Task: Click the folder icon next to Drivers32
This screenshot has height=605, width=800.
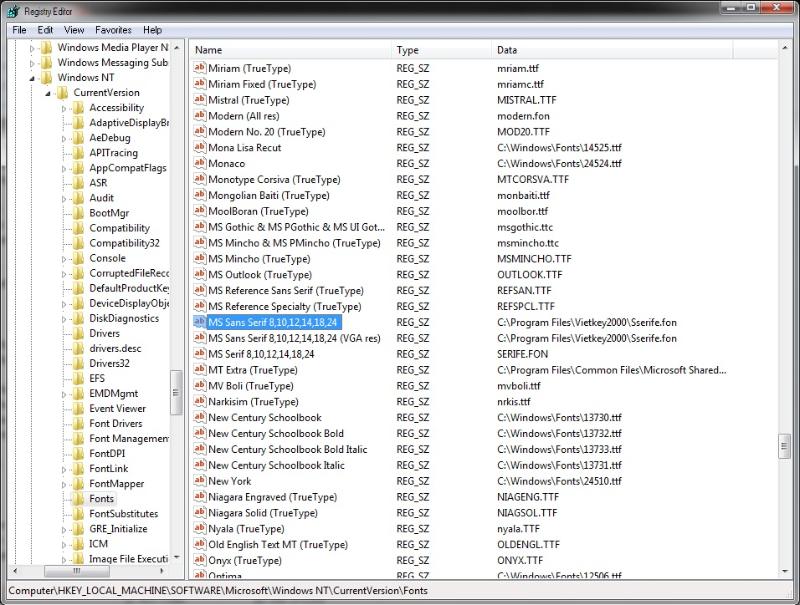Action: (78, 363)
